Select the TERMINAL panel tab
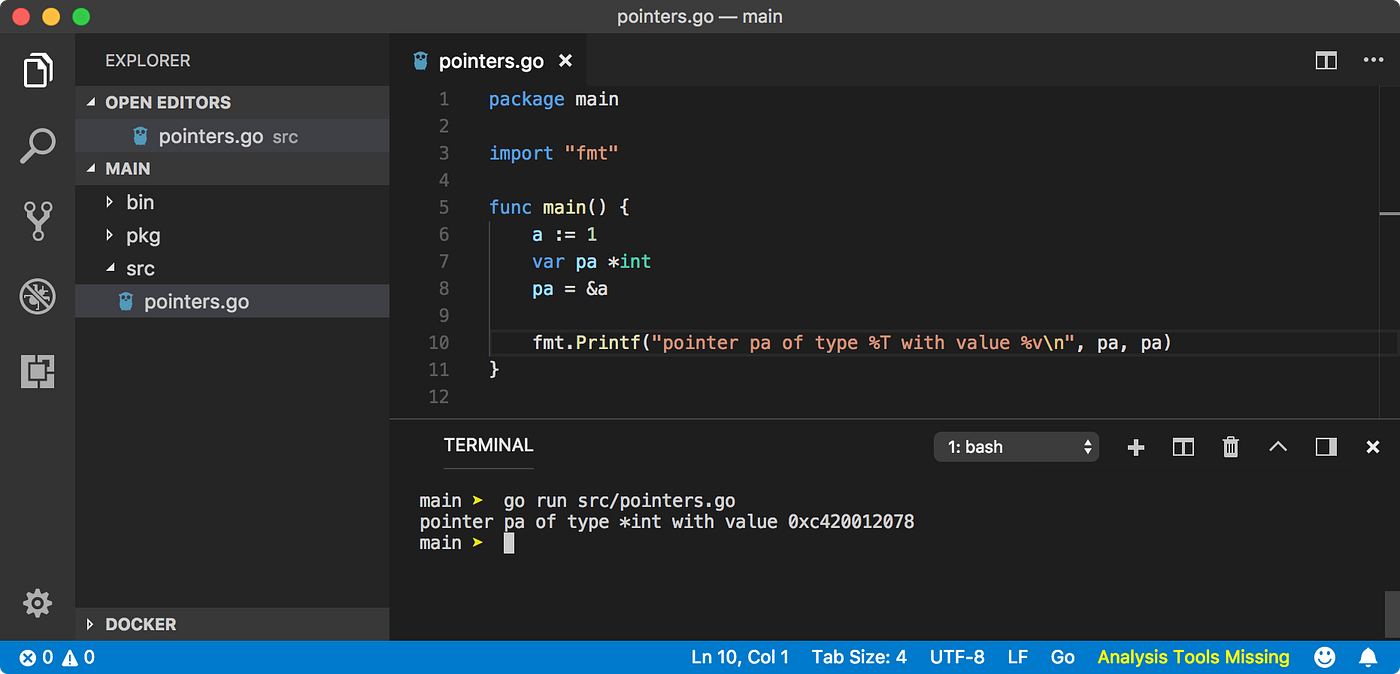The height and width of the screenshot is (674, 1400). pyautogui.click(x=489, y=445)
